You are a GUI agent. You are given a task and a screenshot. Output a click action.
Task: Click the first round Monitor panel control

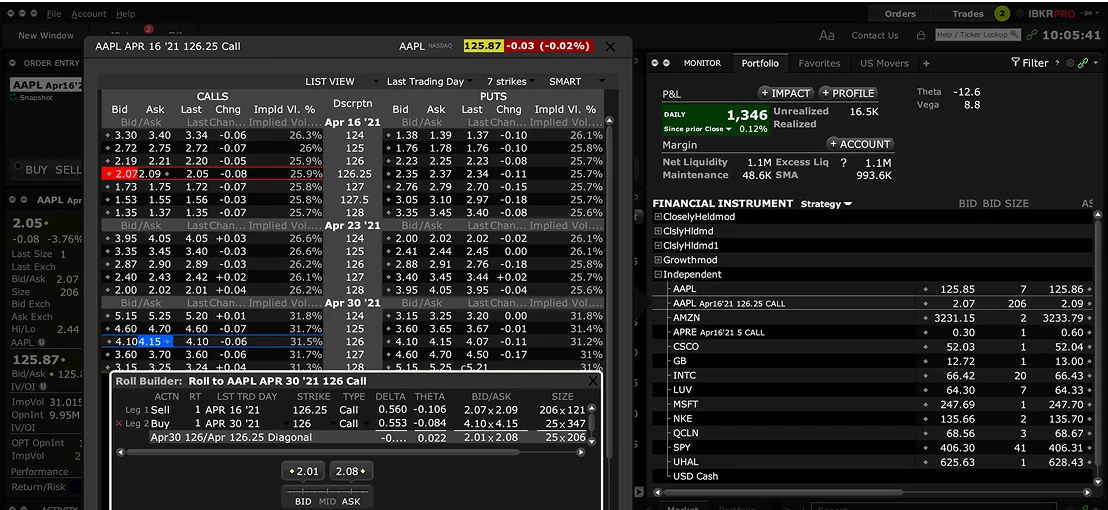point(654,63)
